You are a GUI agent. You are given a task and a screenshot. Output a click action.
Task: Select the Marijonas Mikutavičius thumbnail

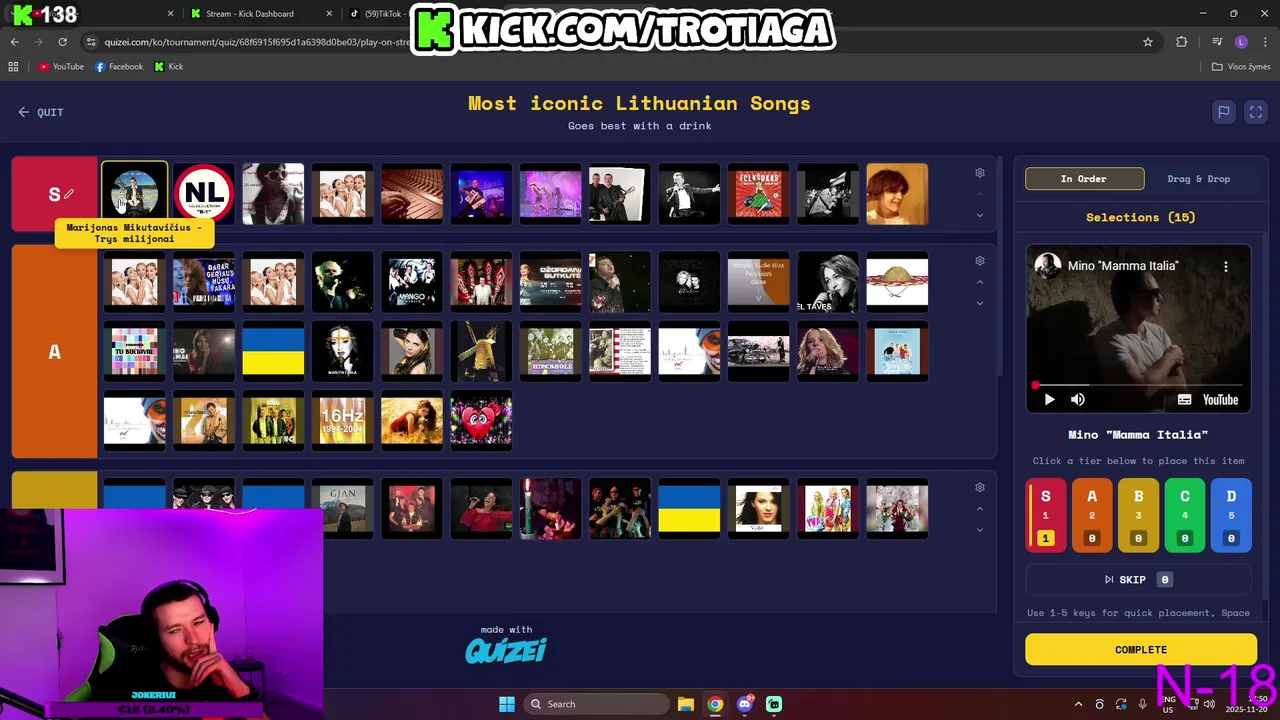pyautogui.click(x=134, y=193)
